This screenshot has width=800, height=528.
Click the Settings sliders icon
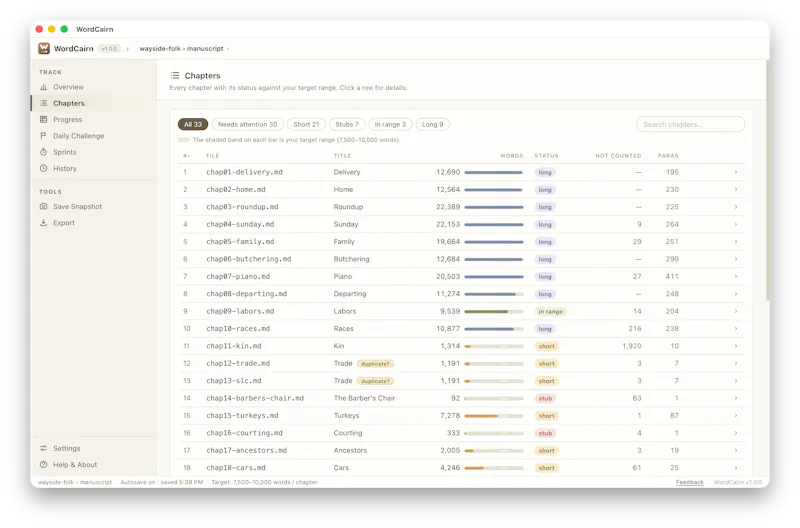click(x=43, y=448)
